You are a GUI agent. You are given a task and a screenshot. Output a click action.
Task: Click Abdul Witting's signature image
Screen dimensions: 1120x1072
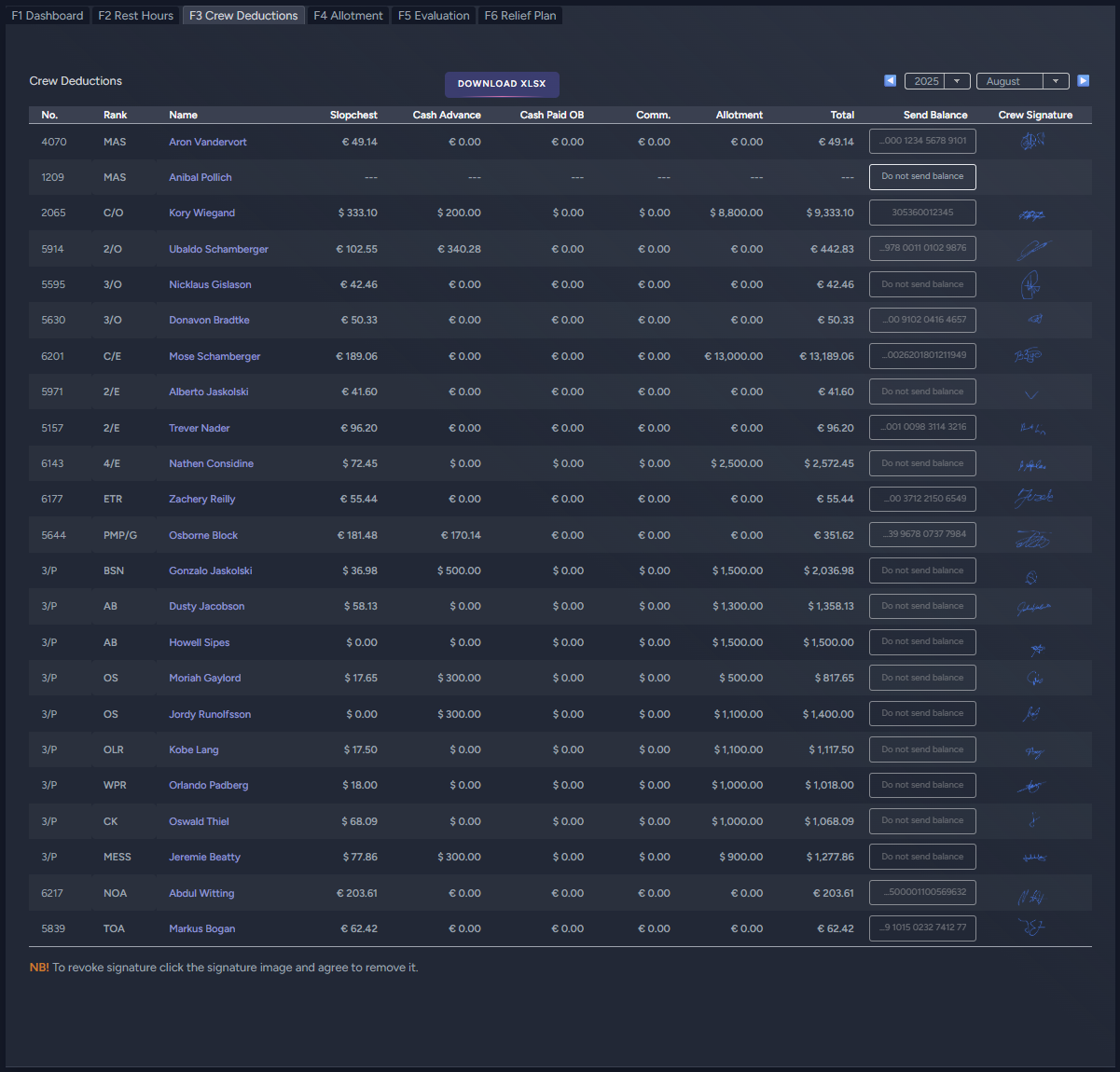click(1030, 896)
